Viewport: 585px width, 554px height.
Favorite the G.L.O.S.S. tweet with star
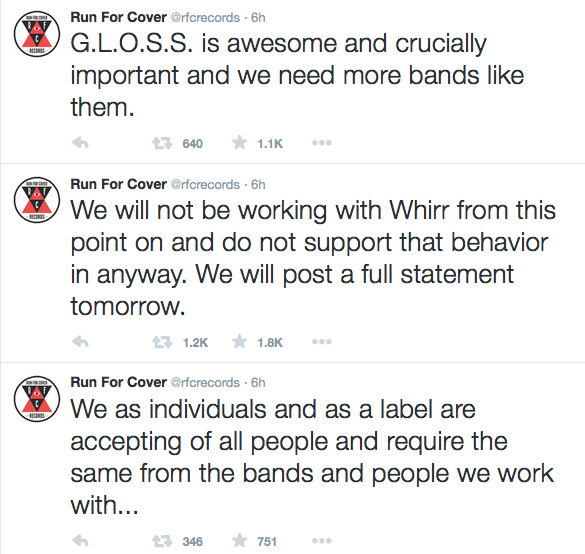(x=239, y=143)
